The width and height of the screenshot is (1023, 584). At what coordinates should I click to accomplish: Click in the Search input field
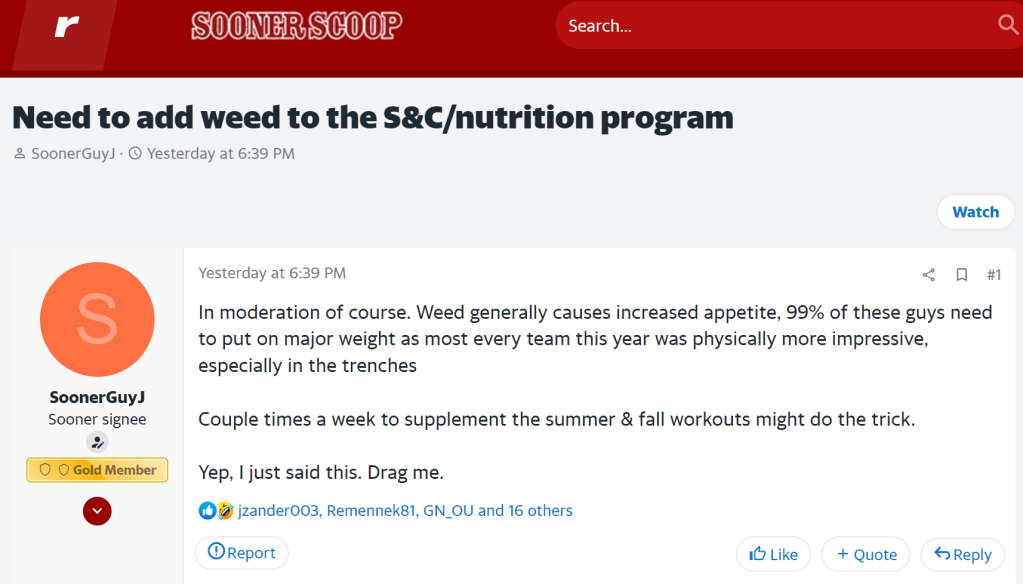[x=770, y=26]
